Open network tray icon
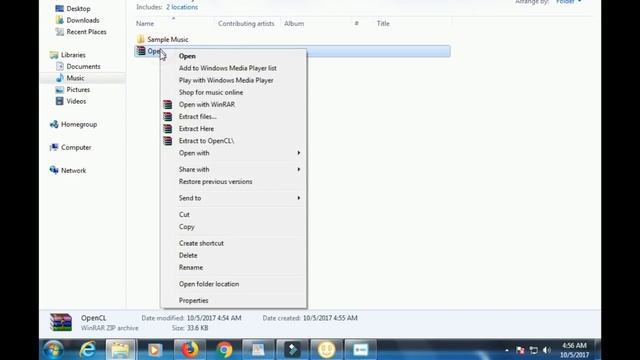Image resolution: width=640 pixels, height=360 pixels. tap(533, 350)
